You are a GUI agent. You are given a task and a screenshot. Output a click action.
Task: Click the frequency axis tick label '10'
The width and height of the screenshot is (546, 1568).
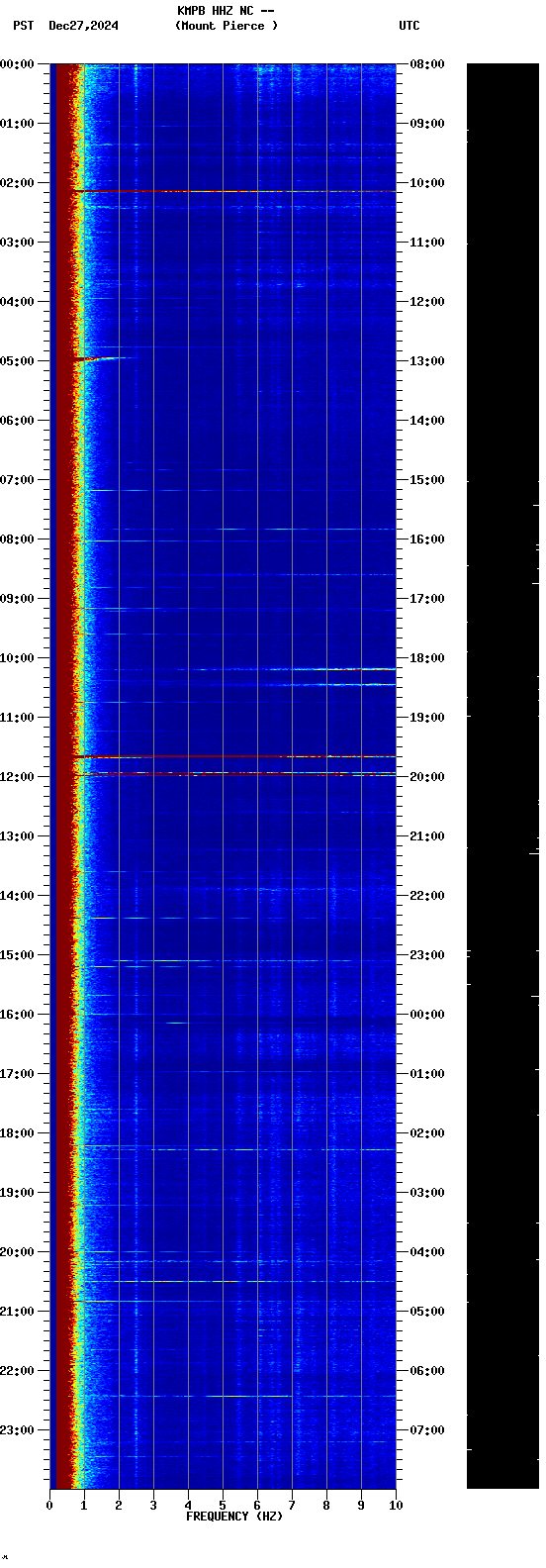396,1506
